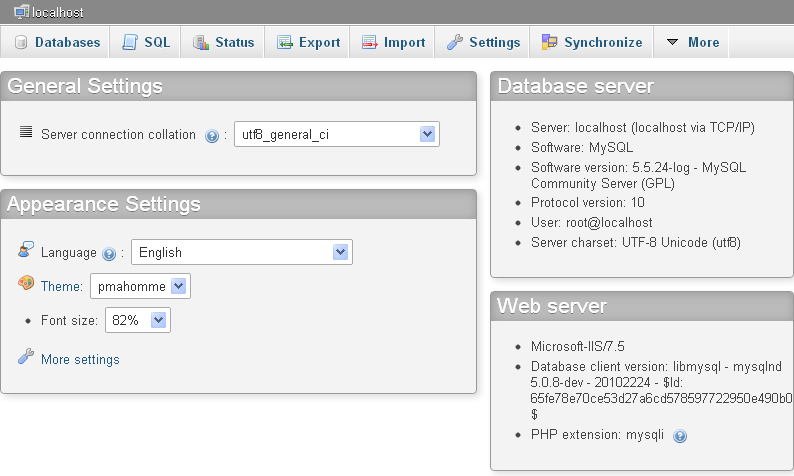This screenshot has height=476, width=794.
Task: Click the Export icon in toolbar
Action: coord(285,43)
